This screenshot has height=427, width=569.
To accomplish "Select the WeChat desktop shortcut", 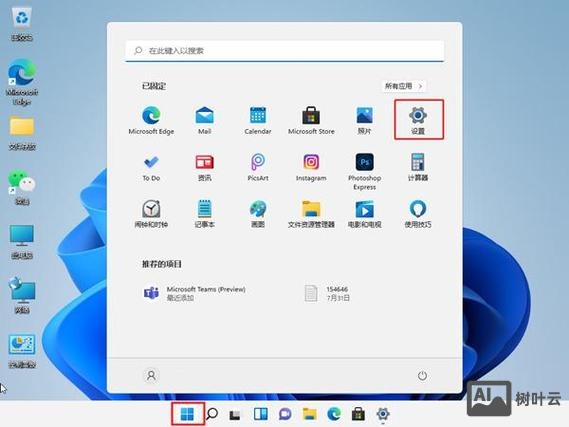I will (x=22, y=187).
